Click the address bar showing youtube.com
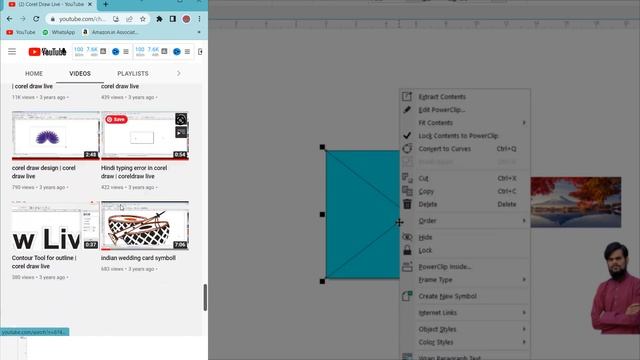This screenshot has width=640, height=360. [x=82, y=19]
